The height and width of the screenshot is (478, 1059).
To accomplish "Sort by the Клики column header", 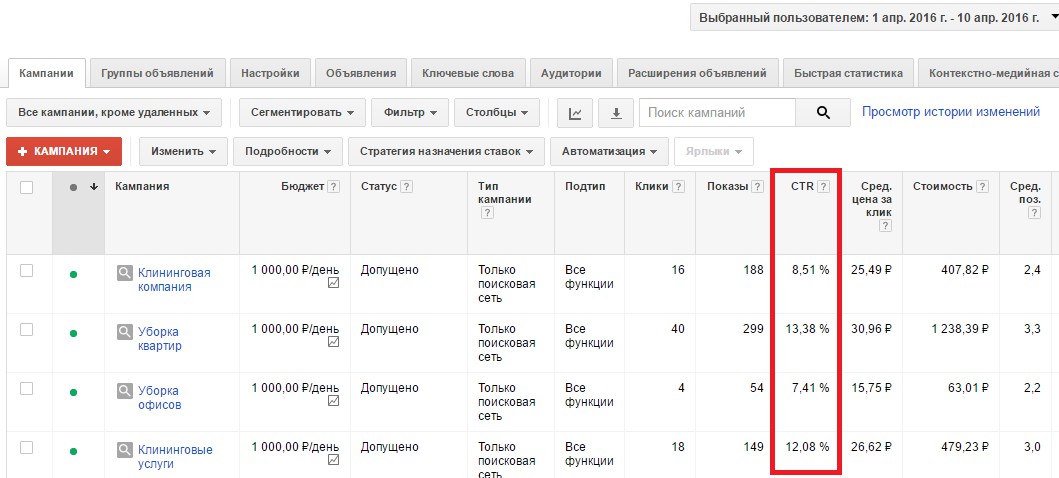I will (652, 186).
